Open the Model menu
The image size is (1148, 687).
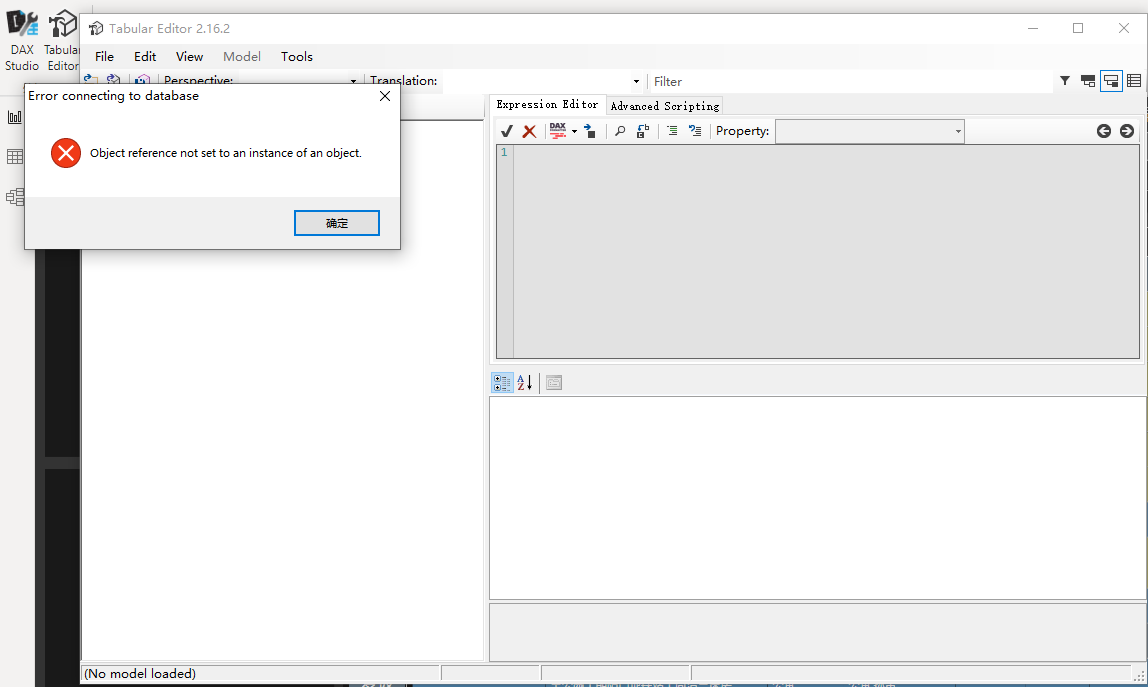coord(242,56)
